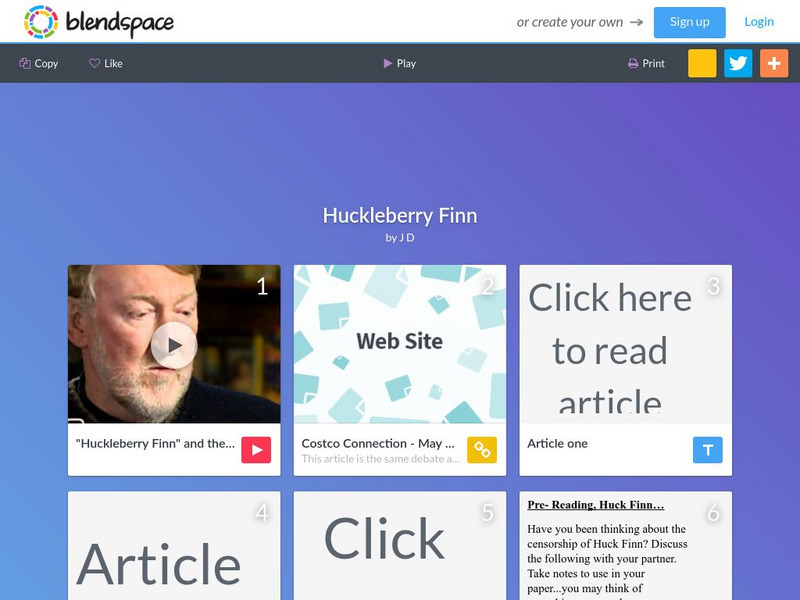Start the lesson with Play
This screenshot has width=800, height=600.
399,63
